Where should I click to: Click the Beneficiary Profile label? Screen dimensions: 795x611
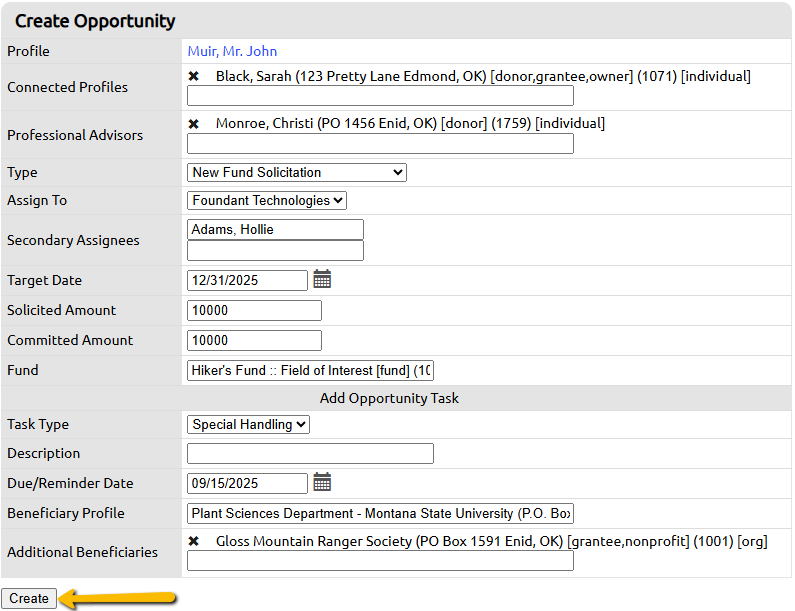(x=65, y=513)
